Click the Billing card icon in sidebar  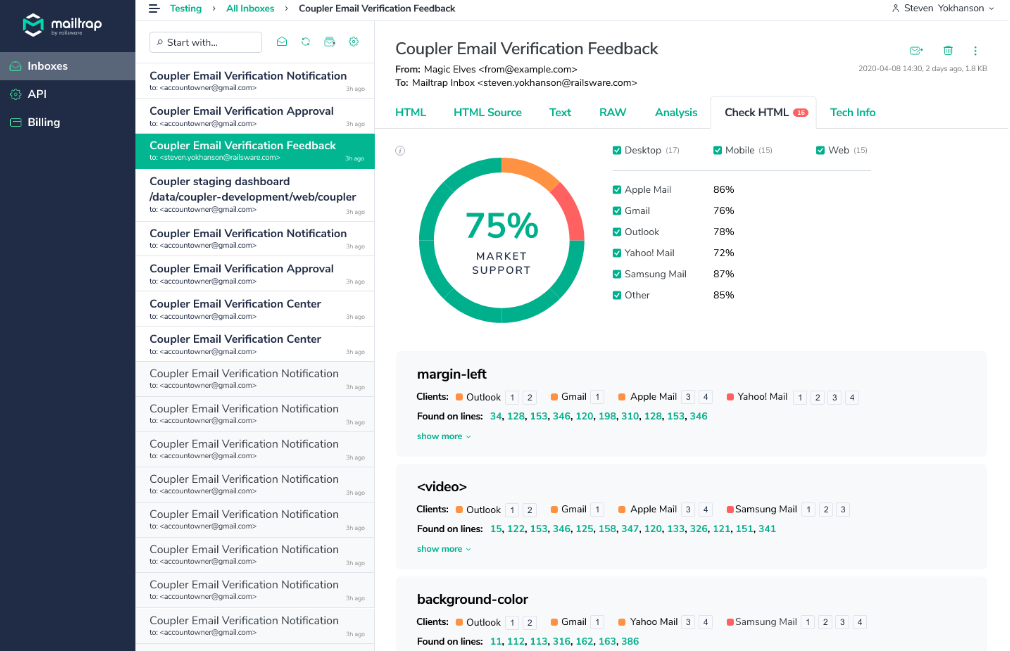[15, 122]
